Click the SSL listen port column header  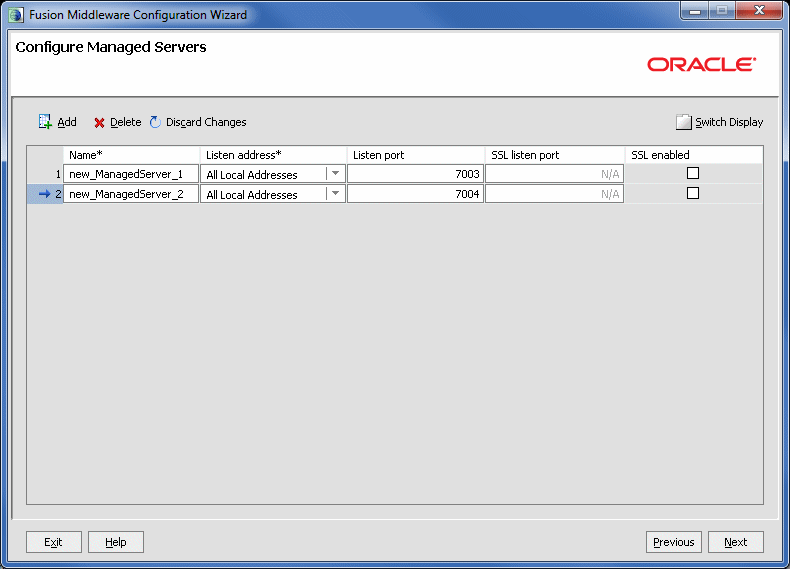coord(555,155)
